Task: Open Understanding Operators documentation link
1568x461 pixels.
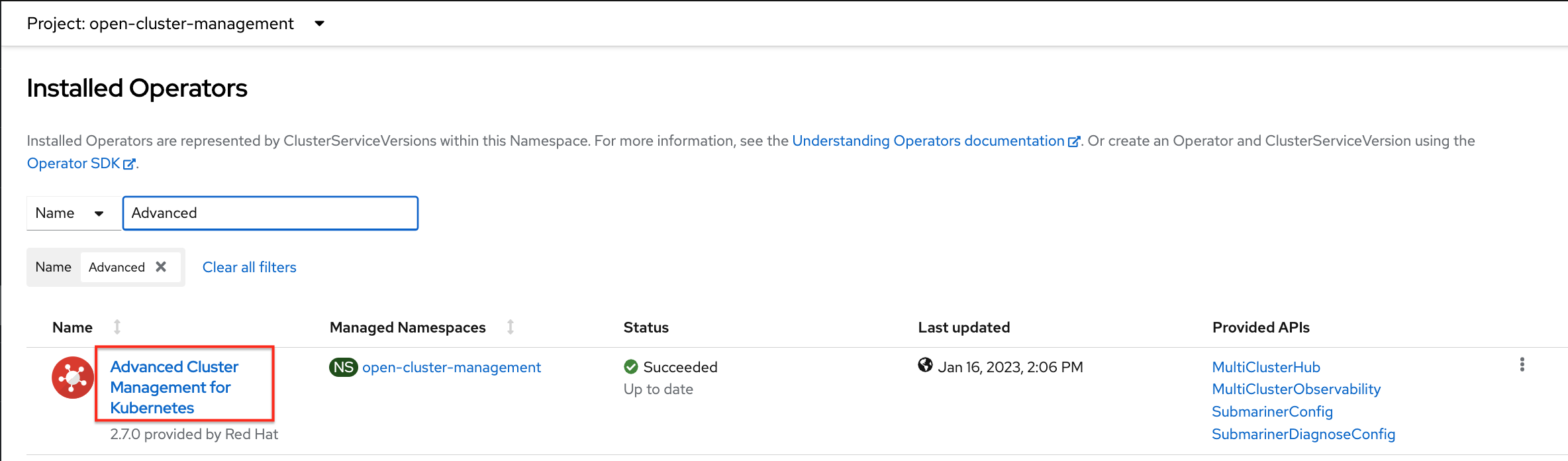Action: (936, 140)
